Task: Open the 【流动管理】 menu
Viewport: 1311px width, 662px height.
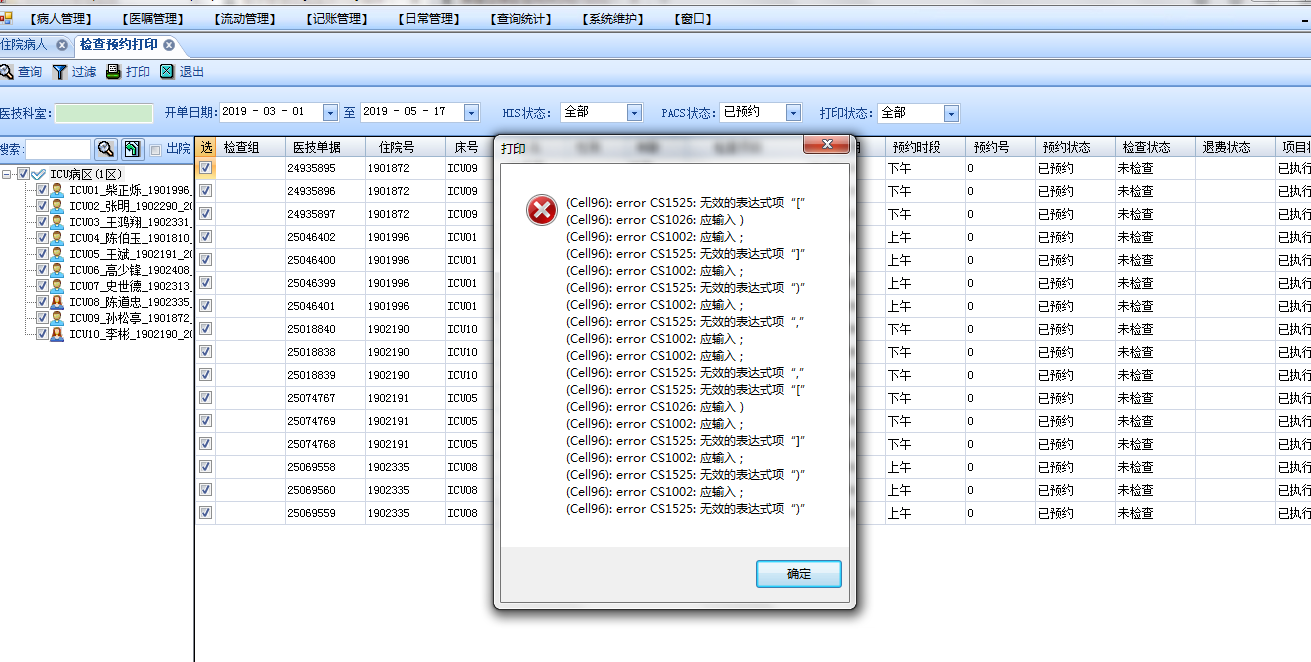Action: click(245, 19)
